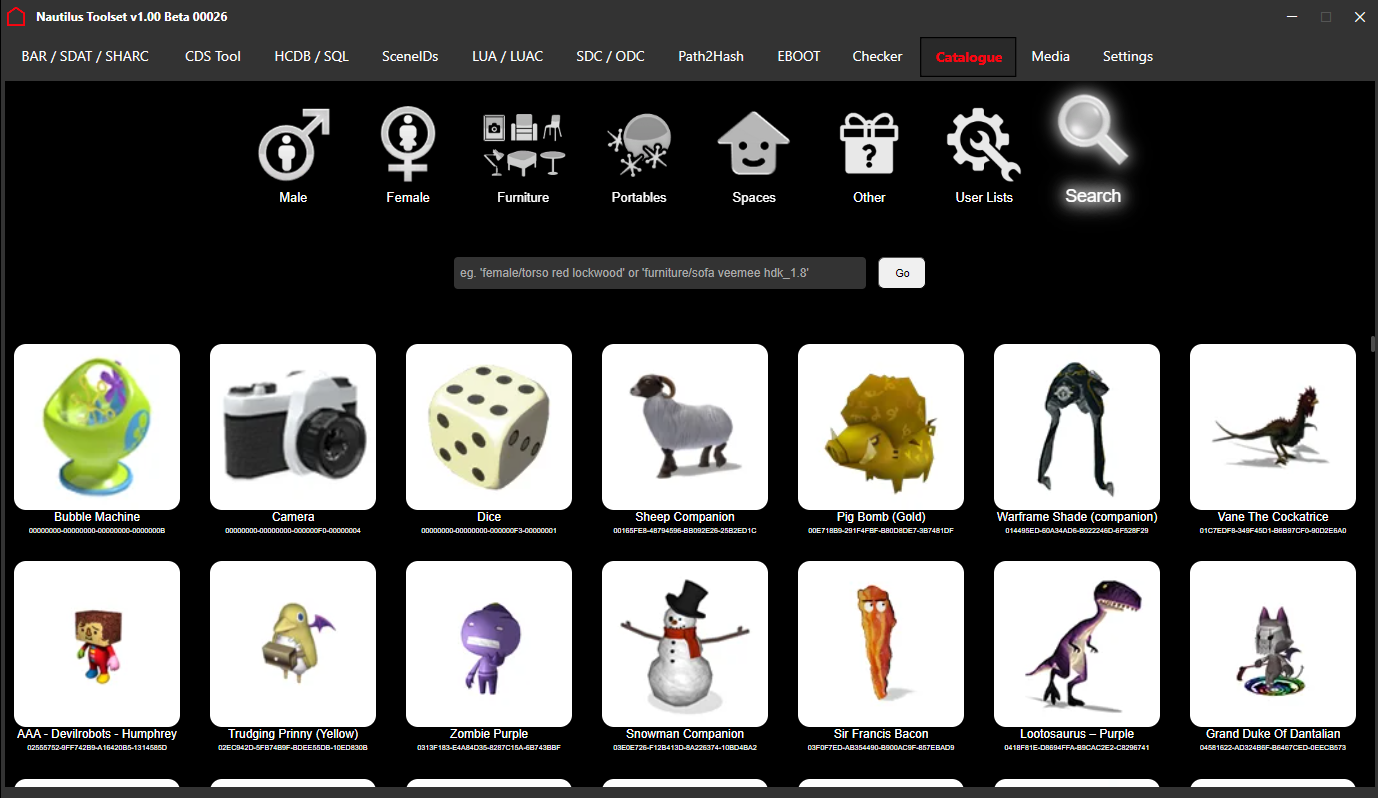Click the Dice name label
1378x798 pixels.
click(489, 517)
